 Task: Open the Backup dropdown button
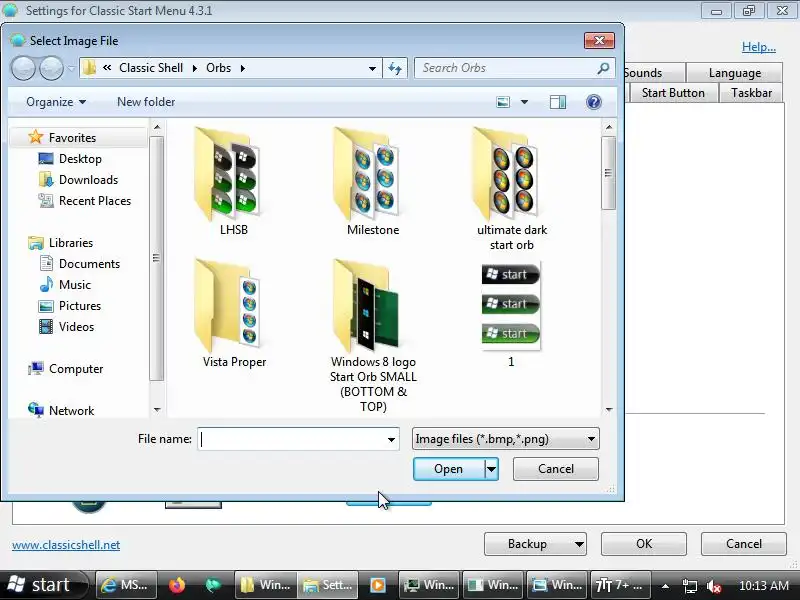pyautogui.click(x=535, y=544)
